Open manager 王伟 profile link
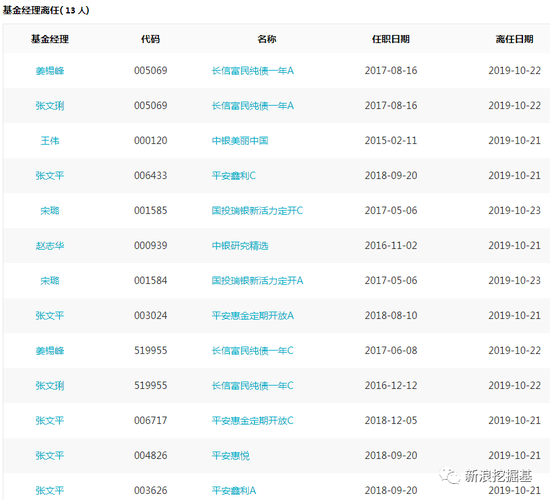The image size is (550, 500). [x=50, y=141]
